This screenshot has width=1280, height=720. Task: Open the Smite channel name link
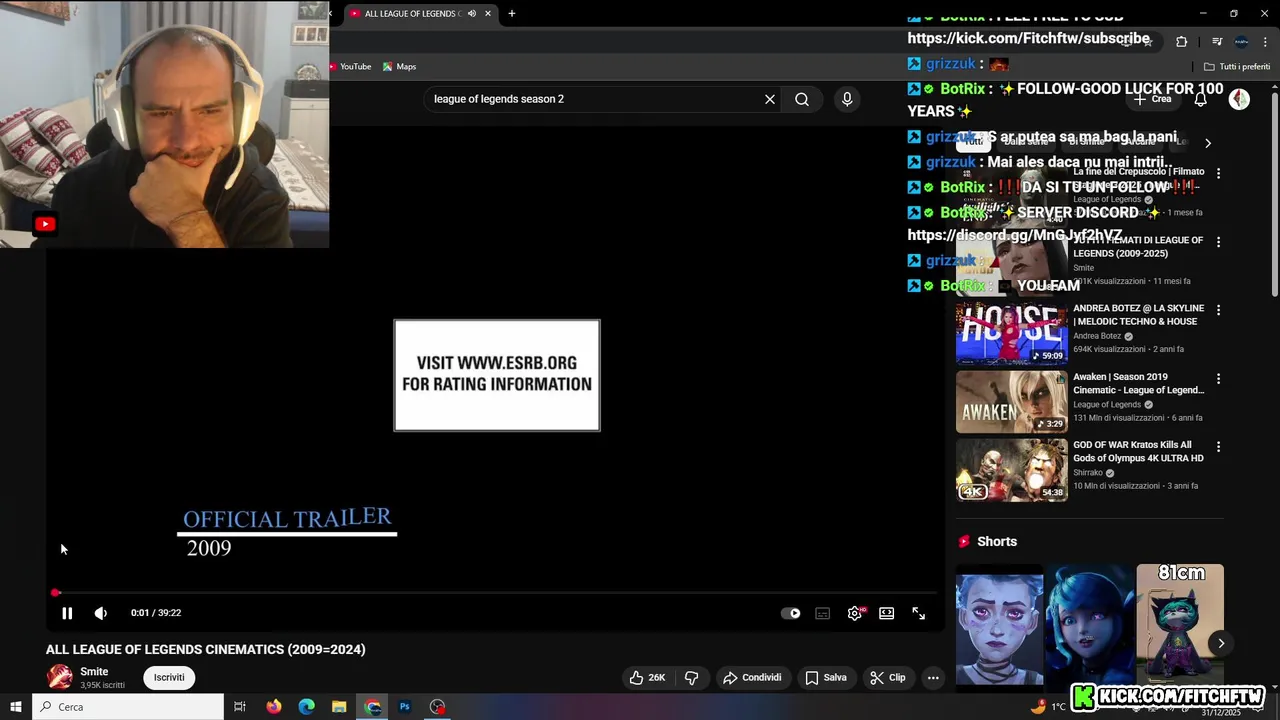(x=94, y=672)
